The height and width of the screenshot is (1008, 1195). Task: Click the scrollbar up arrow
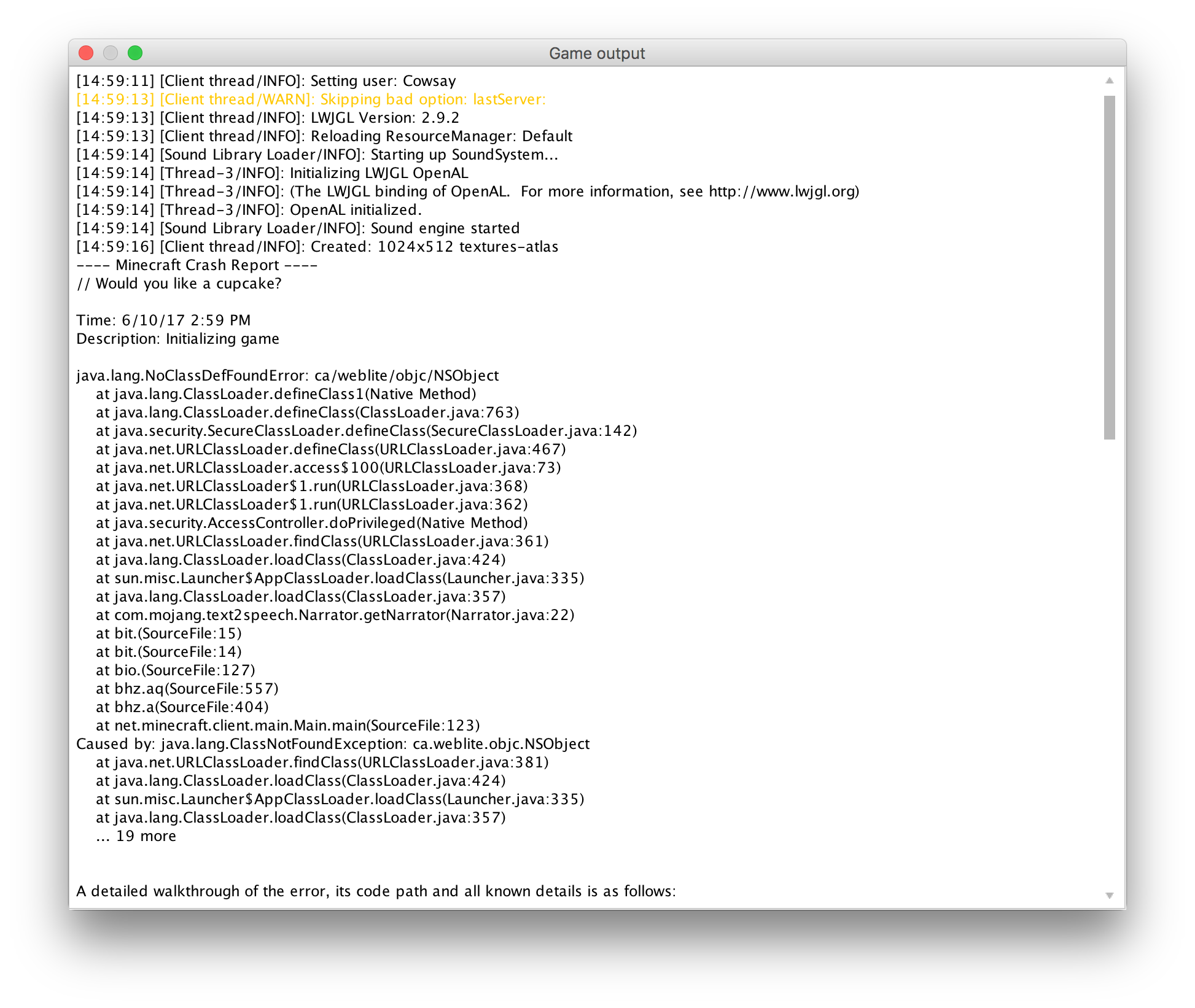point(1109,80)
